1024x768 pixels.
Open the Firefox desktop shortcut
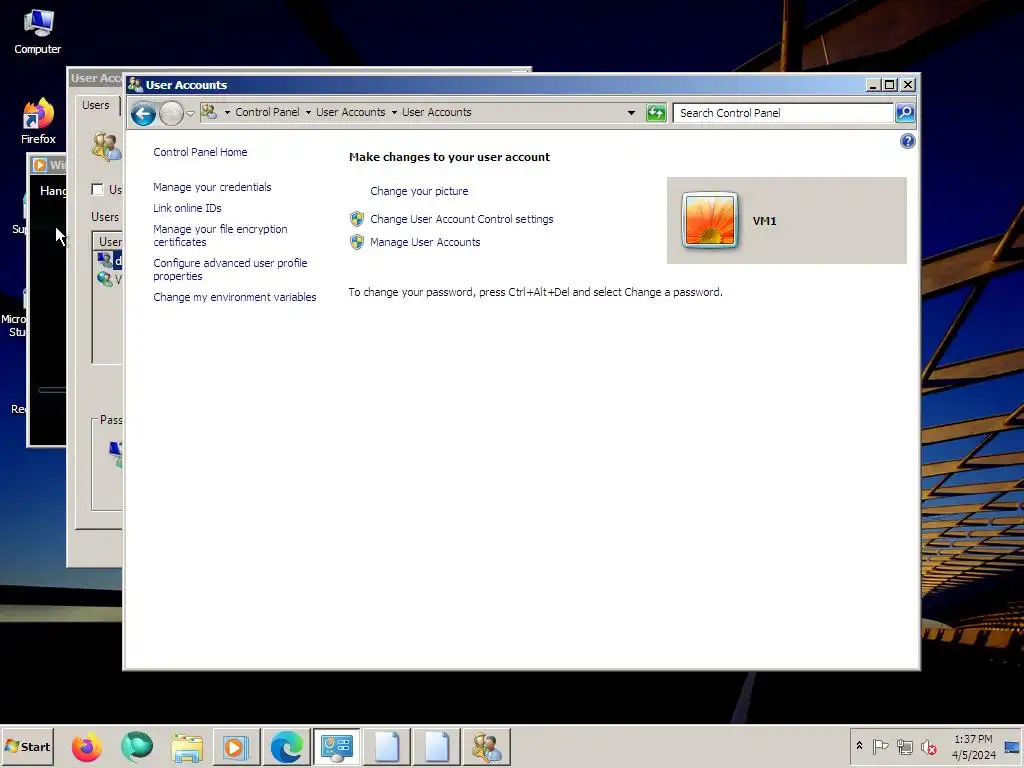click(38, 121)
